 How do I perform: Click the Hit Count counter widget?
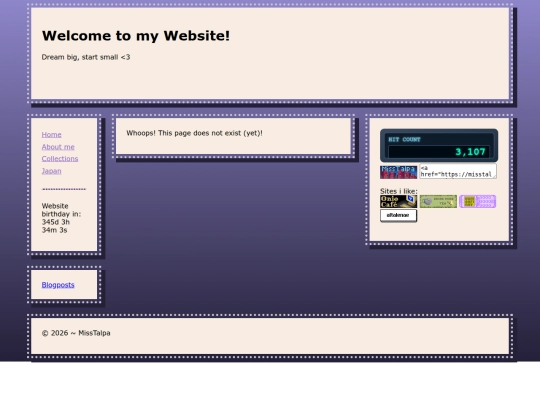click(439, 145)
